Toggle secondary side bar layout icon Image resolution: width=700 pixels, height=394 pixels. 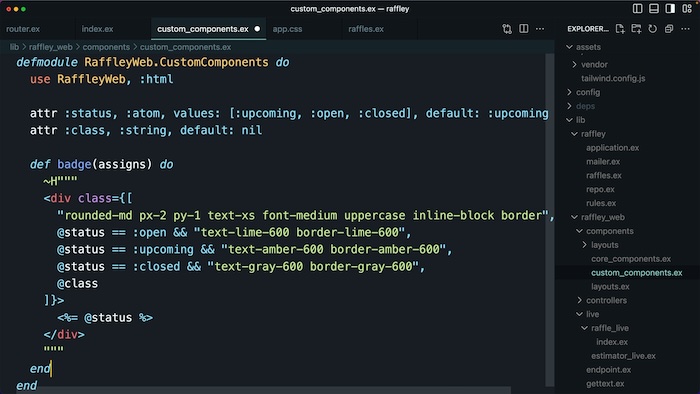[670, 8]
